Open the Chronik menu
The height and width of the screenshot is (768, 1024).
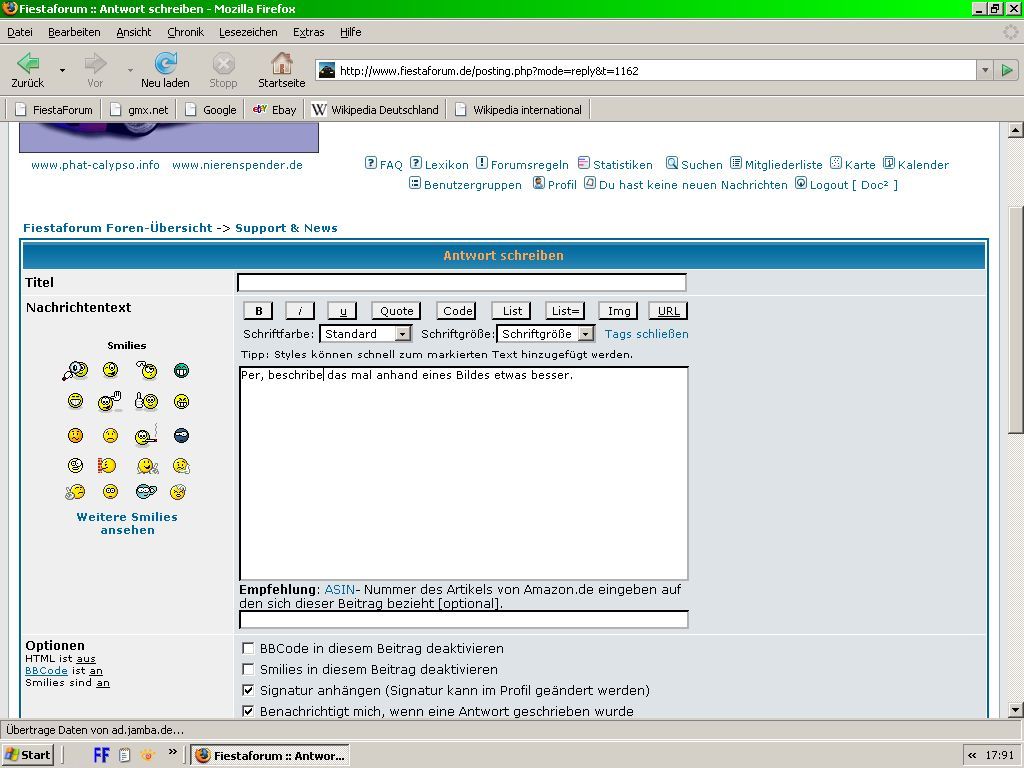coord(185,32)
